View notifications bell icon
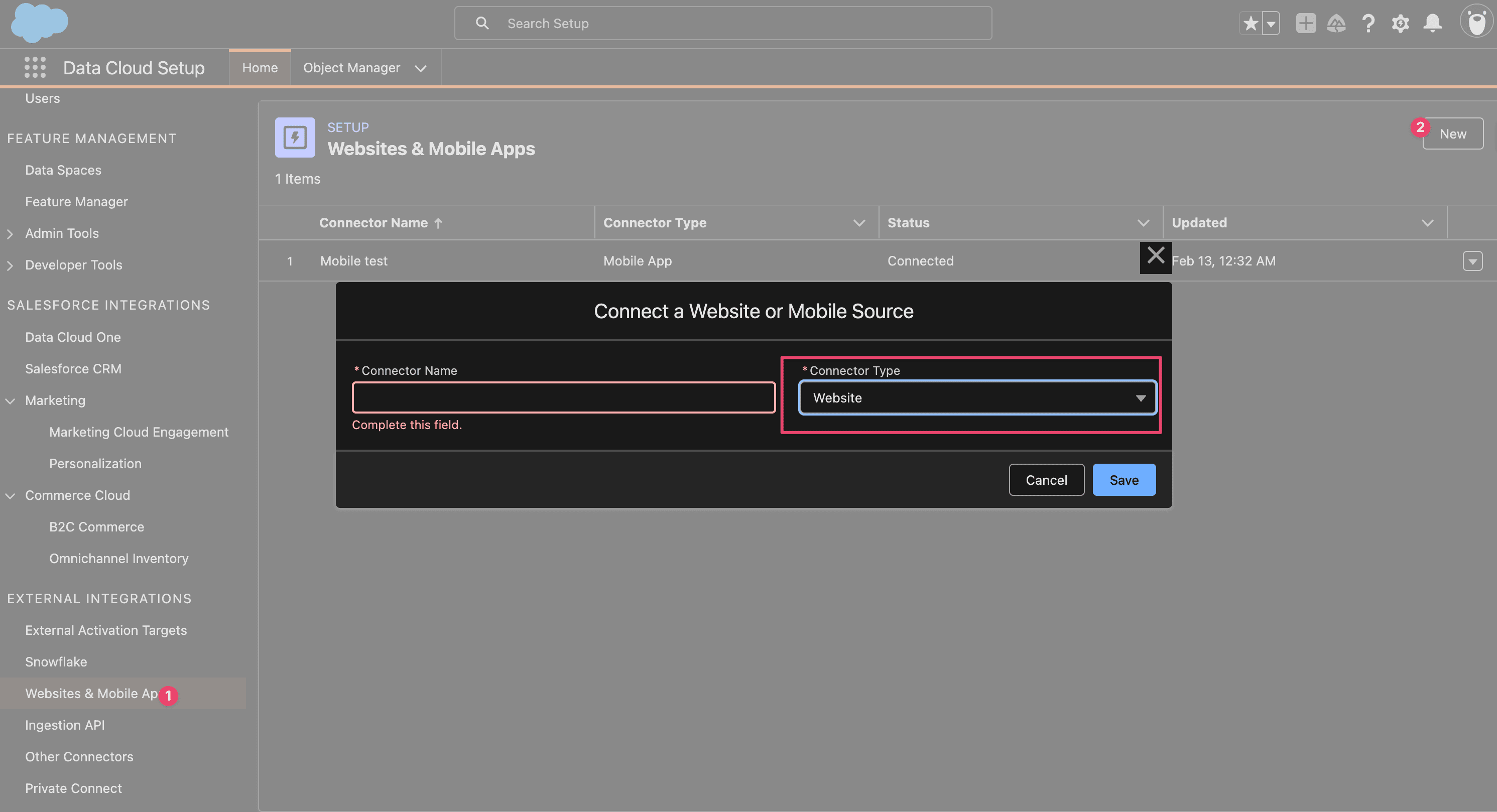The image size is (1497, 812). 1432,24
